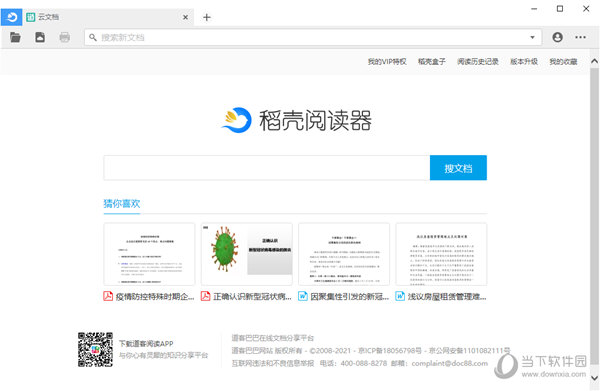Click PDF icon beside 疫情防控特殊时期企
This screenshot has height=391, width=600.
(x=108, y=296)
